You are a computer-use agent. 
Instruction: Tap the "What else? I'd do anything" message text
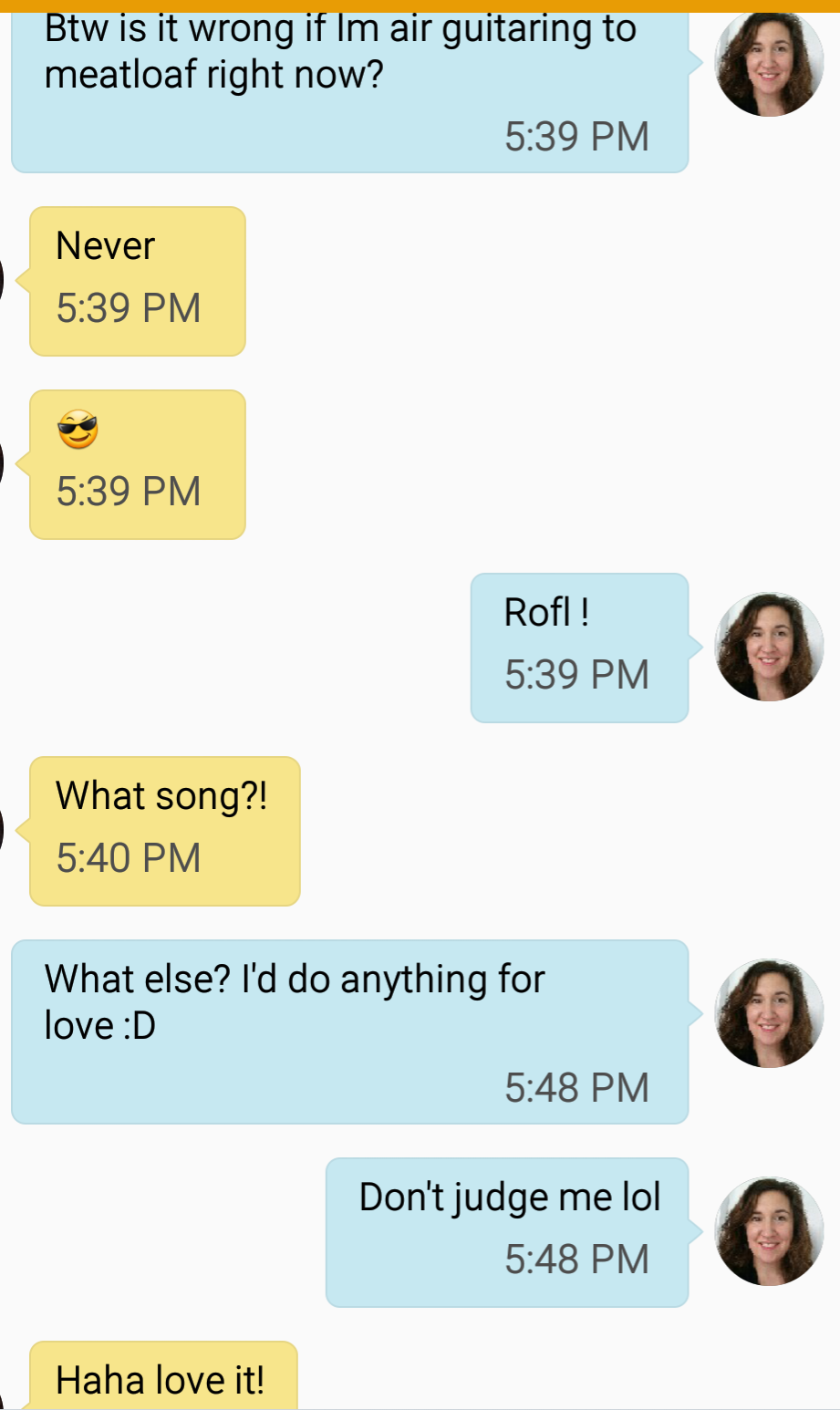(x=295, y=1001)
